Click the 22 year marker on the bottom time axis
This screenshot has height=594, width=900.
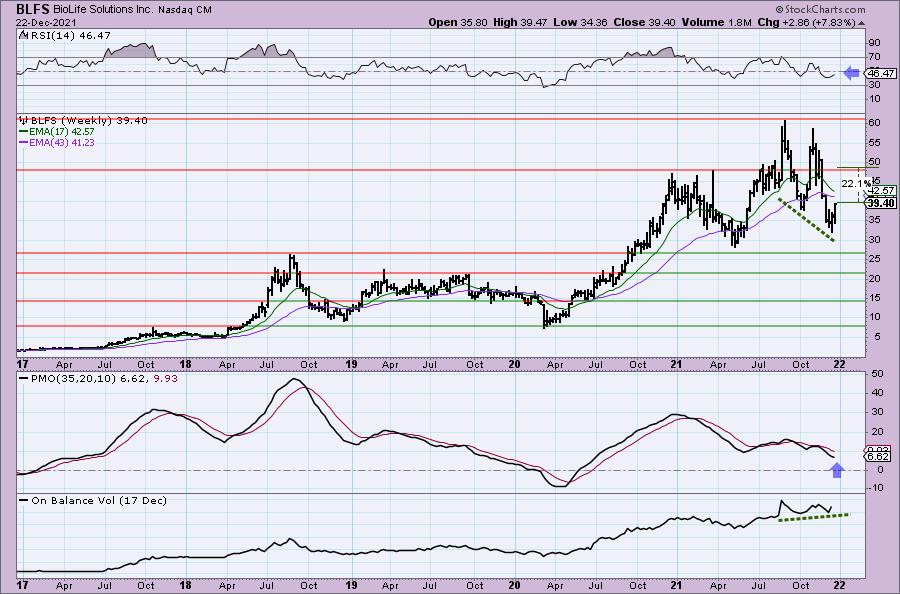pos(839,585)
